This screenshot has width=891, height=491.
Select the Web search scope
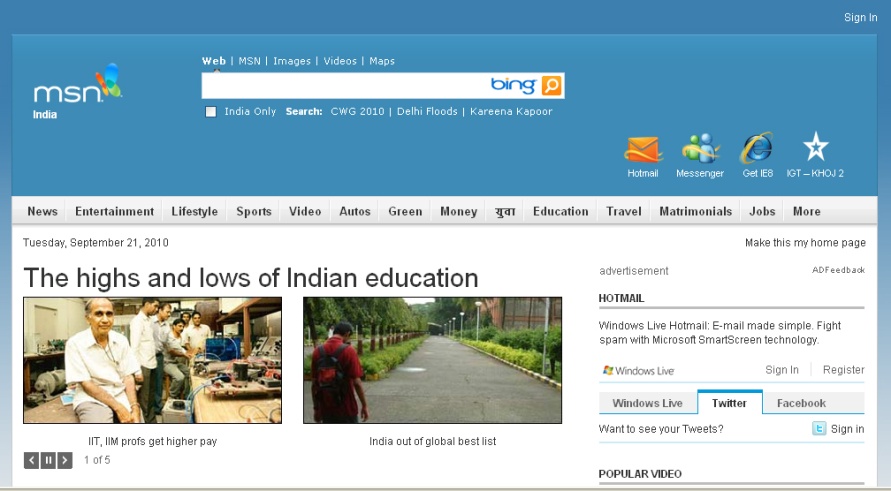214,61
